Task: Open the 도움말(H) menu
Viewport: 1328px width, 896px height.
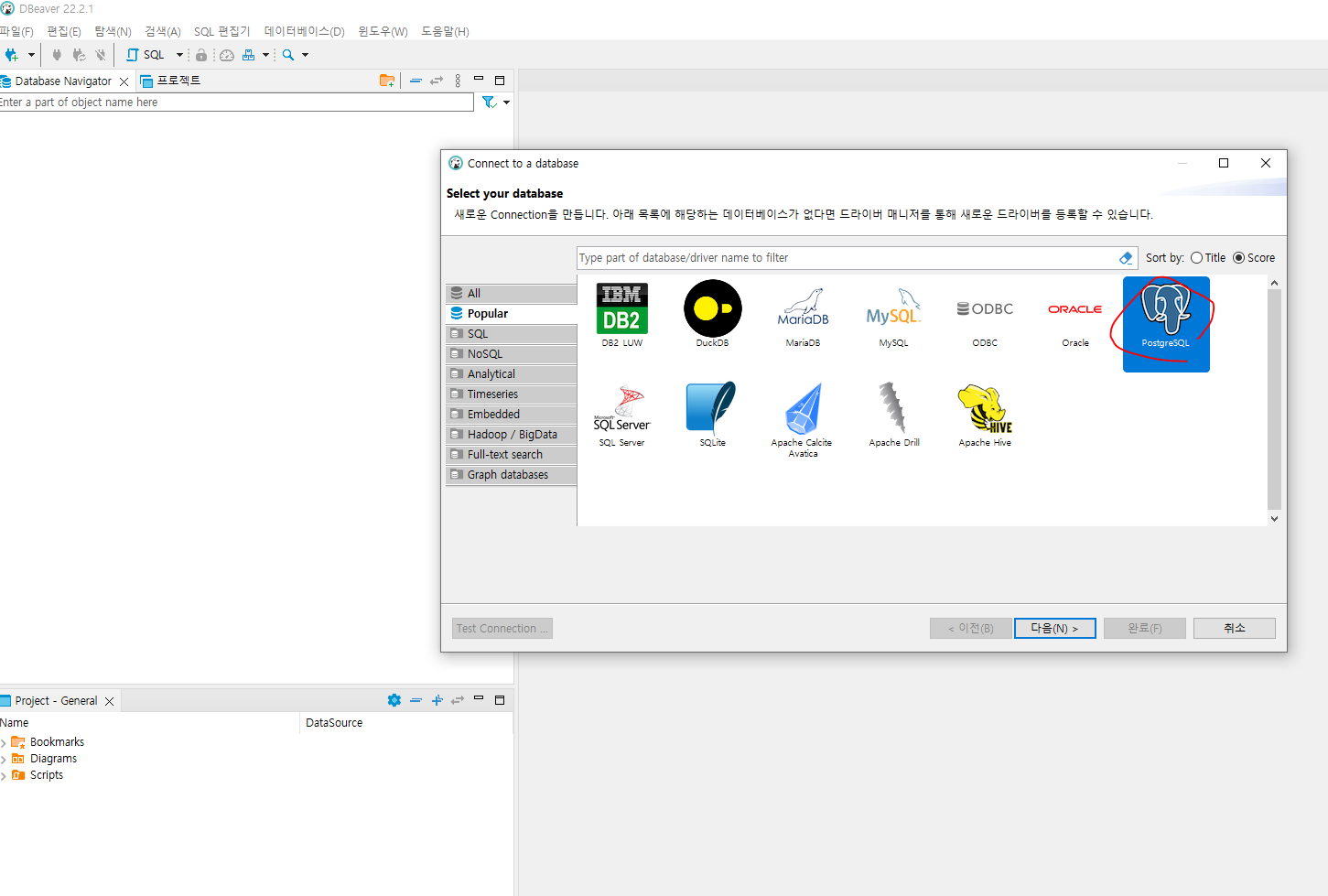Action: [x=445, y=31]
